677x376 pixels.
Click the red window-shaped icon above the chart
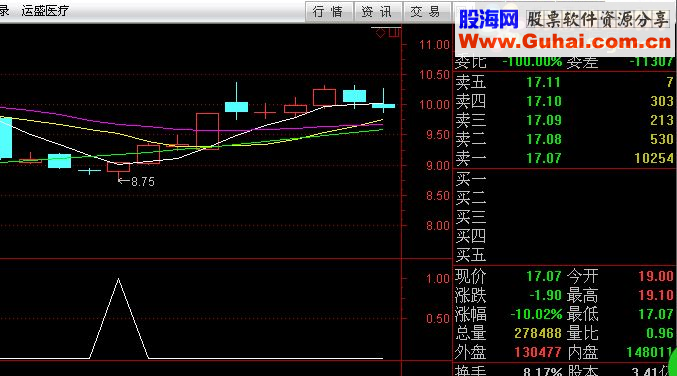point(395,32)
